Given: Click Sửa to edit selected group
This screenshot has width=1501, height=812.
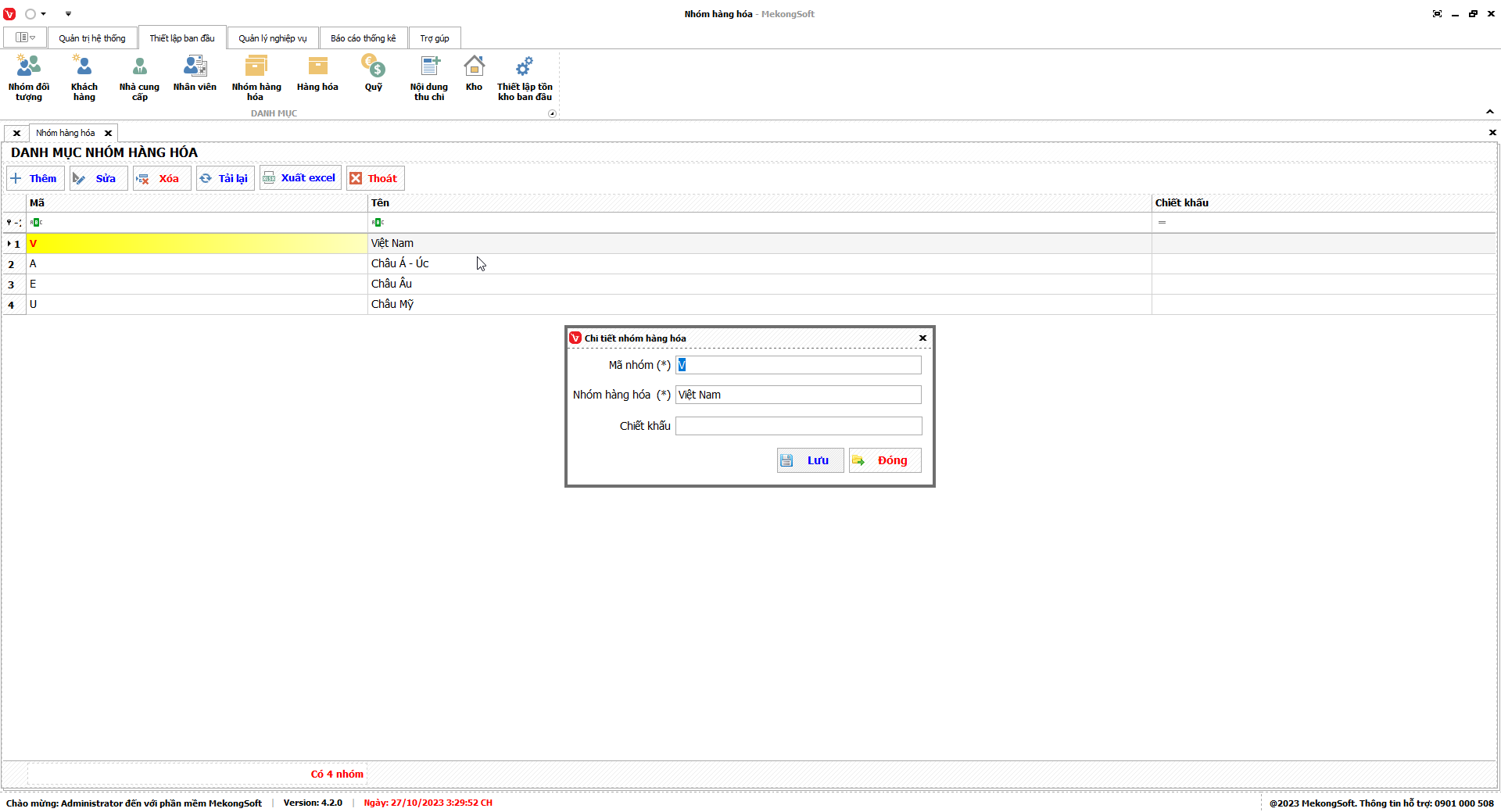Looking at the screenshot, I should tap(99, 178).
